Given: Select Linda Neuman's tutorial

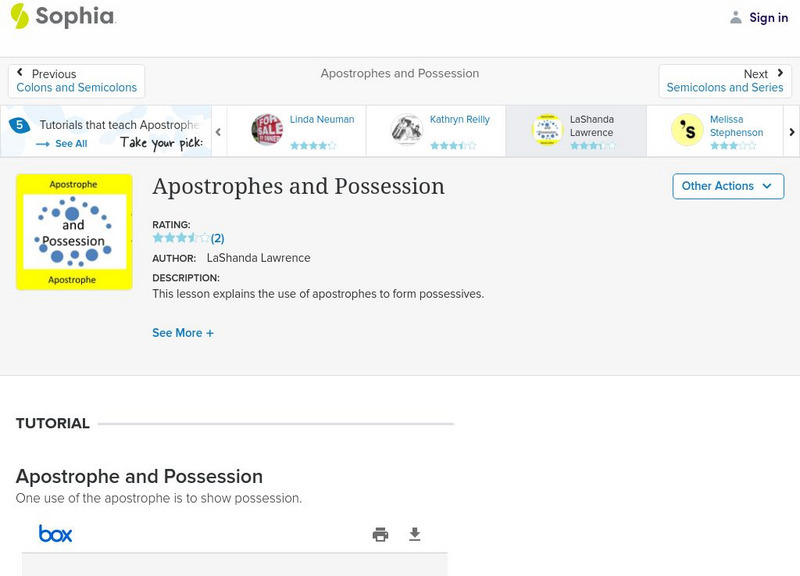Looking at the screenshot, I should pos(297,131).
